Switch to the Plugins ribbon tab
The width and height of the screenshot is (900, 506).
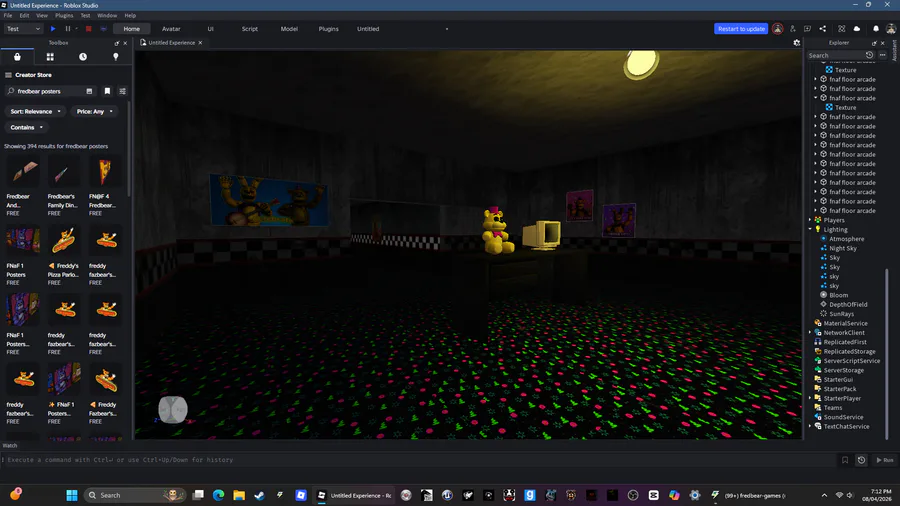click(328, 29)
